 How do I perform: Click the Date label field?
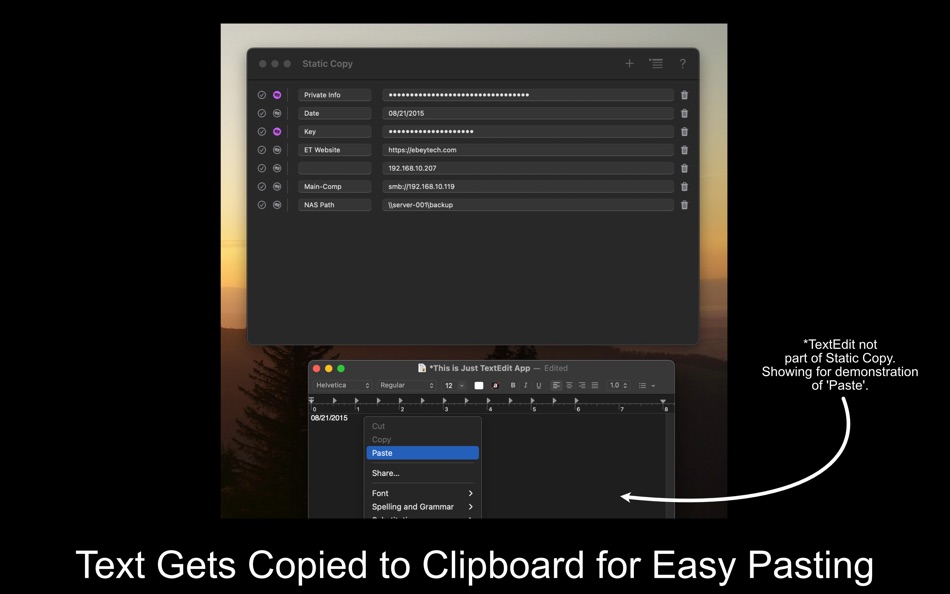[334, 113]
